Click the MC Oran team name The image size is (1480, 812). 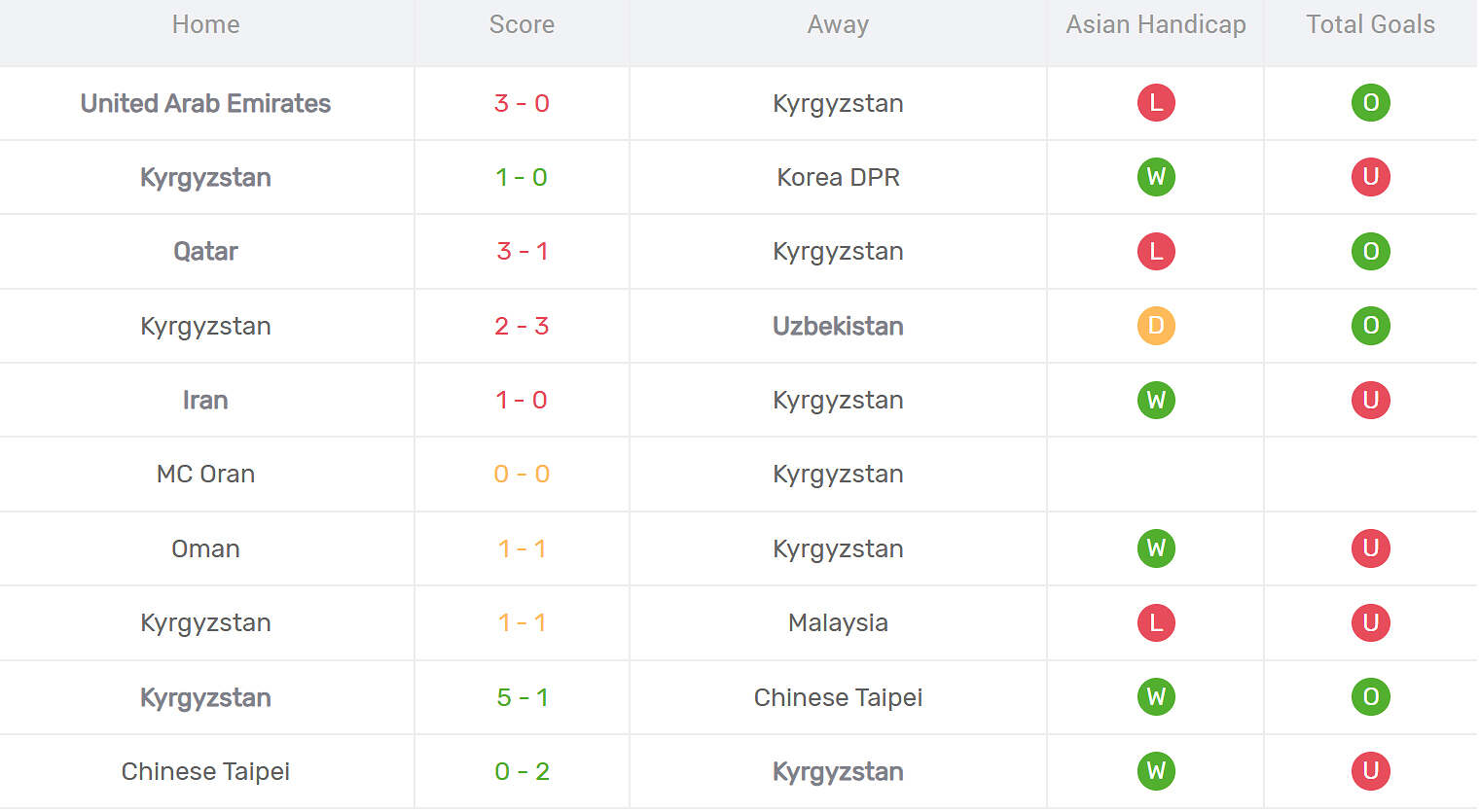coord(205,474)
